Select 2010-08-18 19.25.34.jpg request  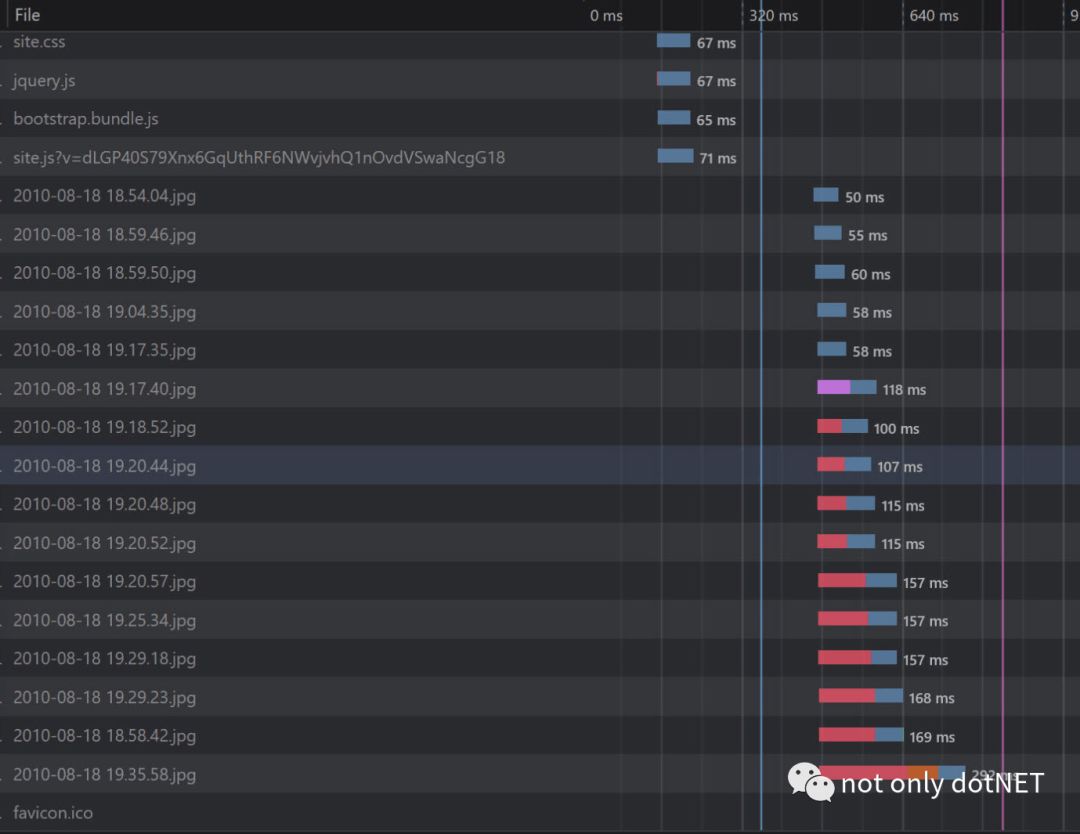tap(540, 619)
